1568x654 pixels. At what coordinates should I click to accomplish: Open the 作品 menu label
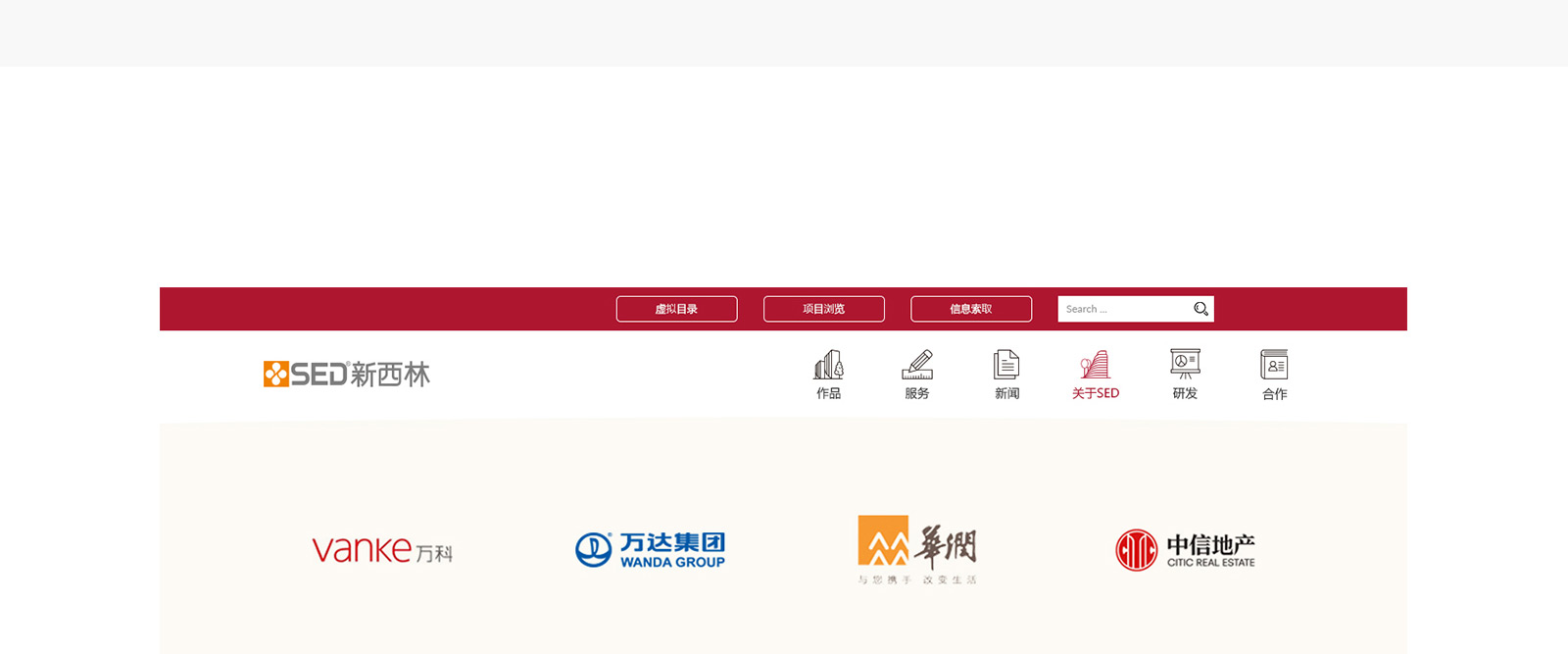point(828,393)
